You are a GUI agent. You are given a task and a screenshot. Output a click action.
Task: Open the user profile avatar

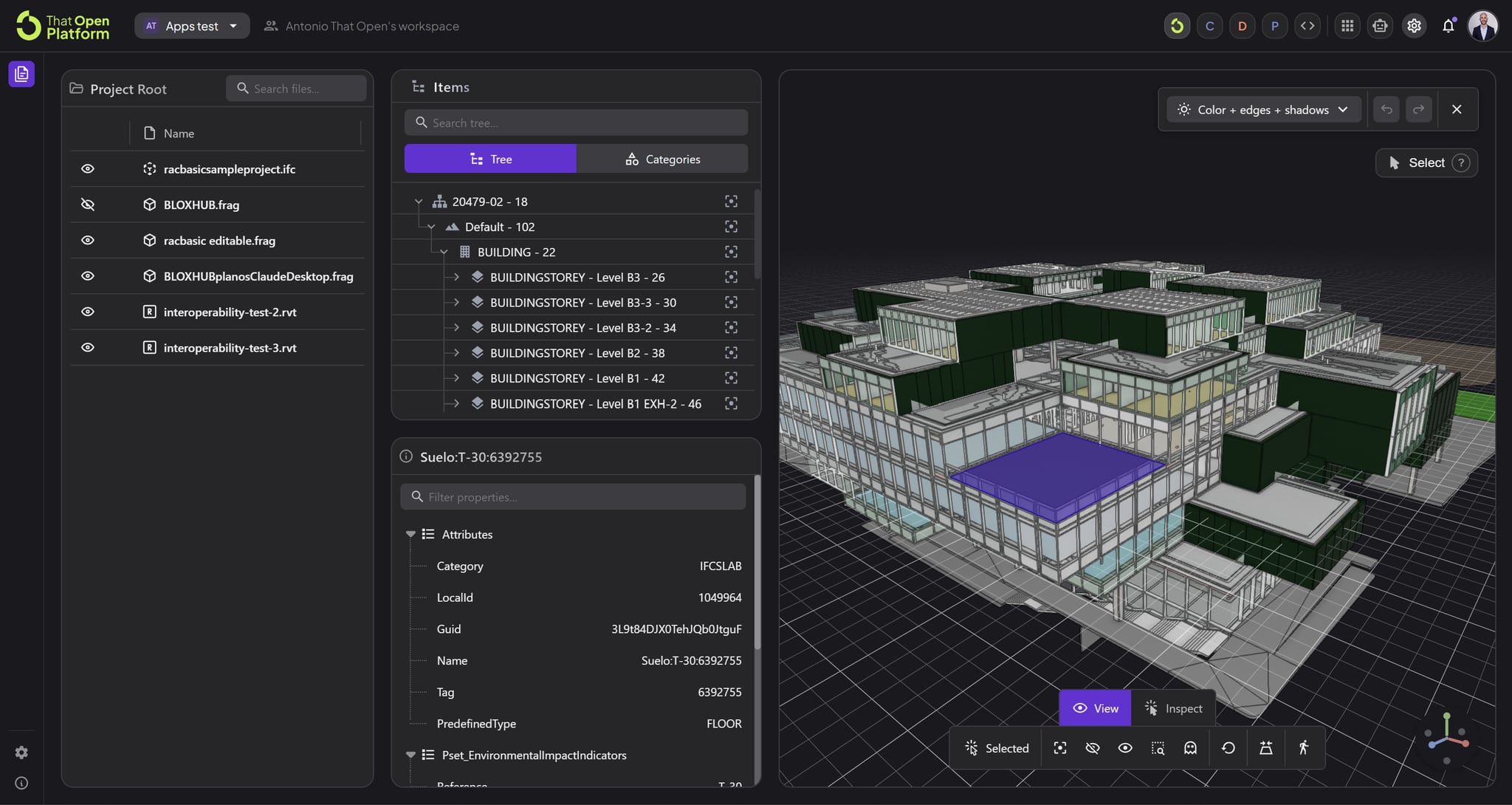pos(1482,26)
